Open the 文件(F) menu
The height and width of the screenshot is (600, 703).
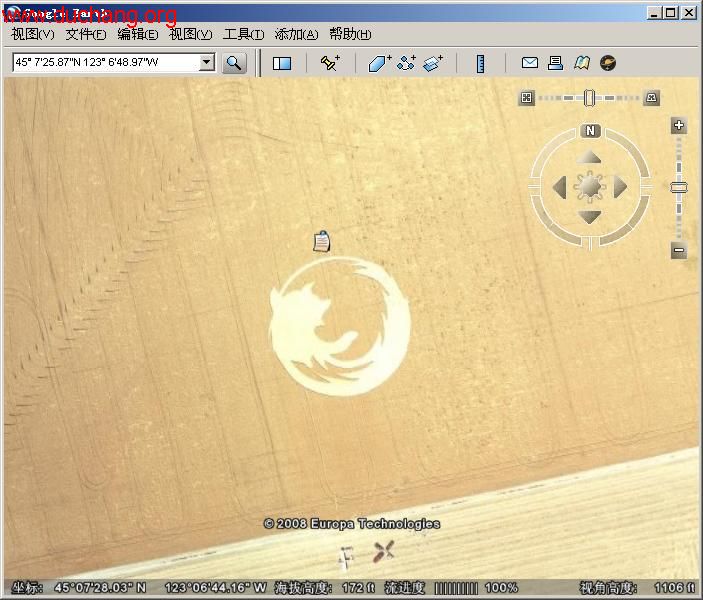click(x=86, y=34)
